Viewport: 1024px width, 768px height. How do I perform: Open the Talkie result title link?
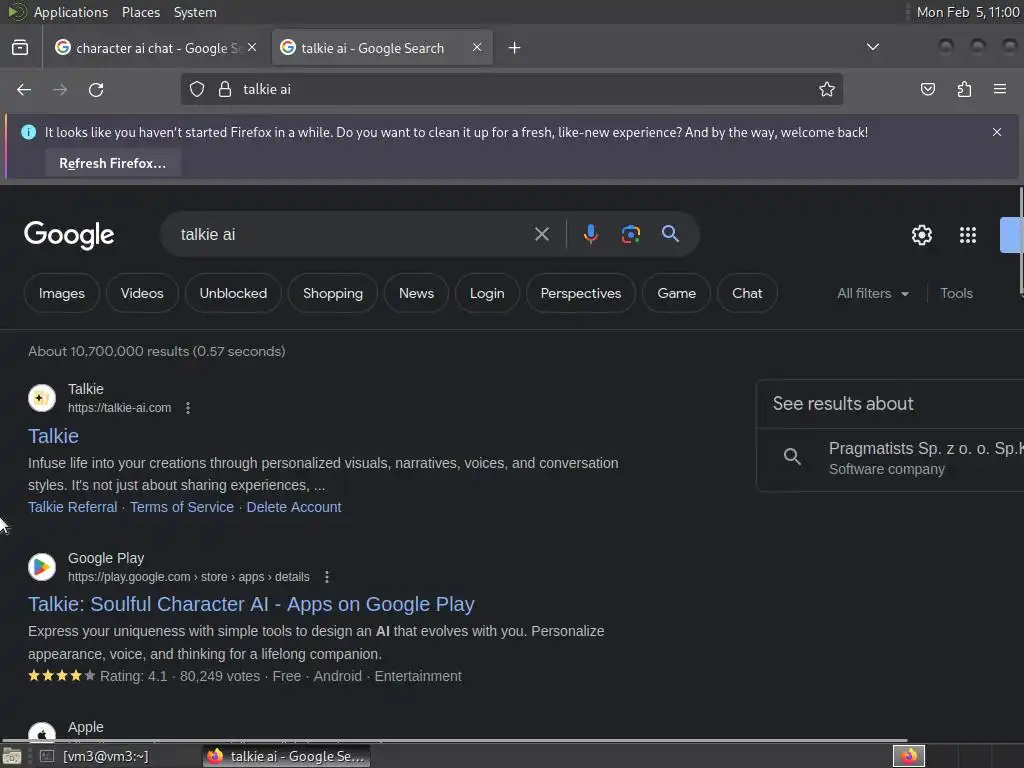pyautogui.click(x=53, y=436)
